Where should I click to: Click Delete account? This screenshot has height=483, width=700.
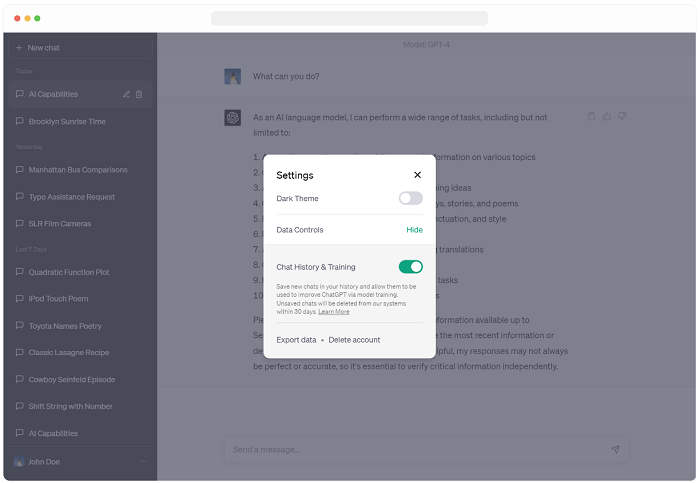pyautogui.click(x=354, y=340)
